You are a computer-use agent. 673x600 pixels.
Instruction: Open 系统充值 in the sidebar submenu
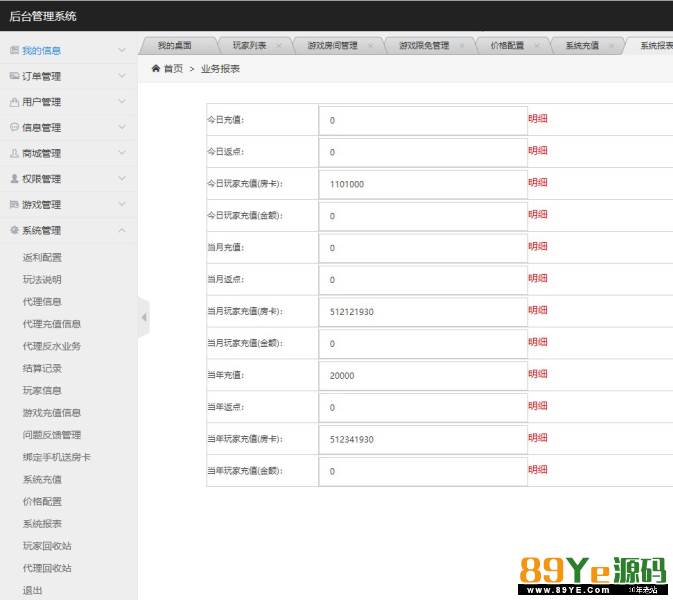click(42, 479)
